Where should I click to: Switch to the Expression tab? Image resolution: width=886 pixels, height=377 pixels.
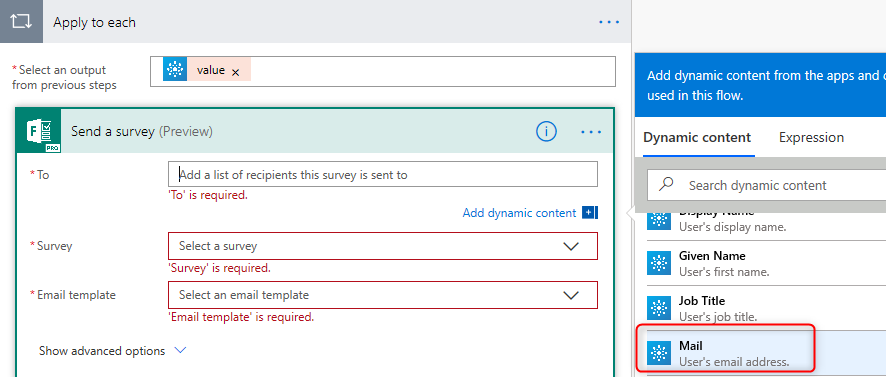click(811, 137)
